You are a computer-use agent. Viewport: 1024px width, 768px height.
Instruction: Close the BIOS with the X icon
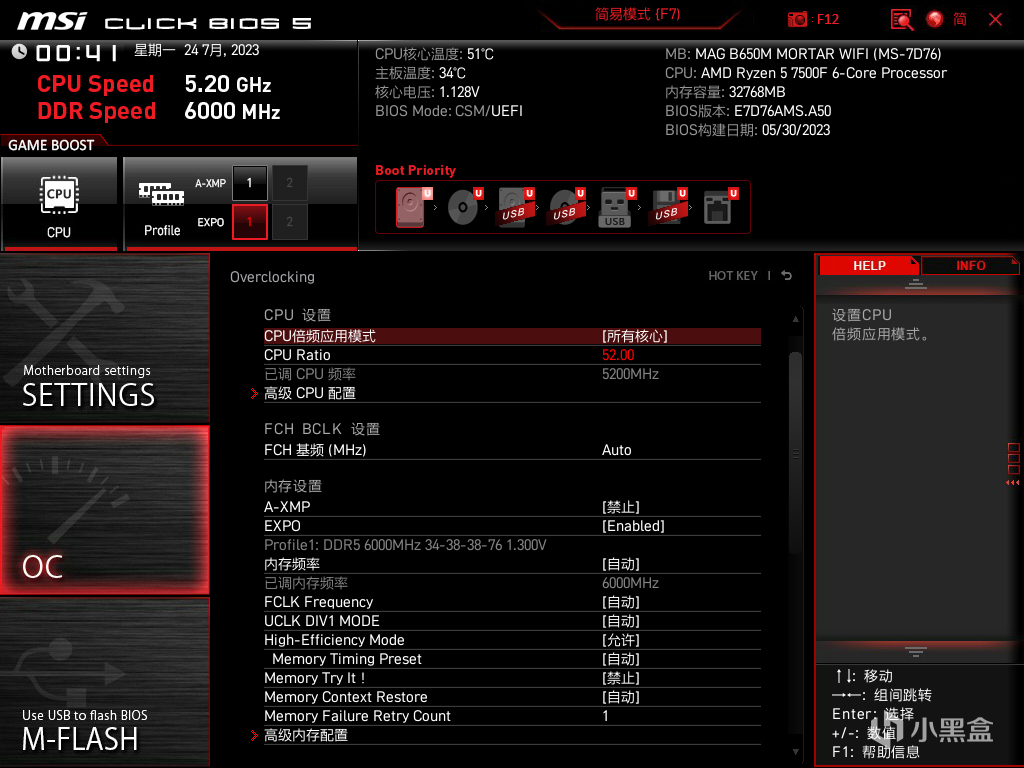[x=995, y=20]
